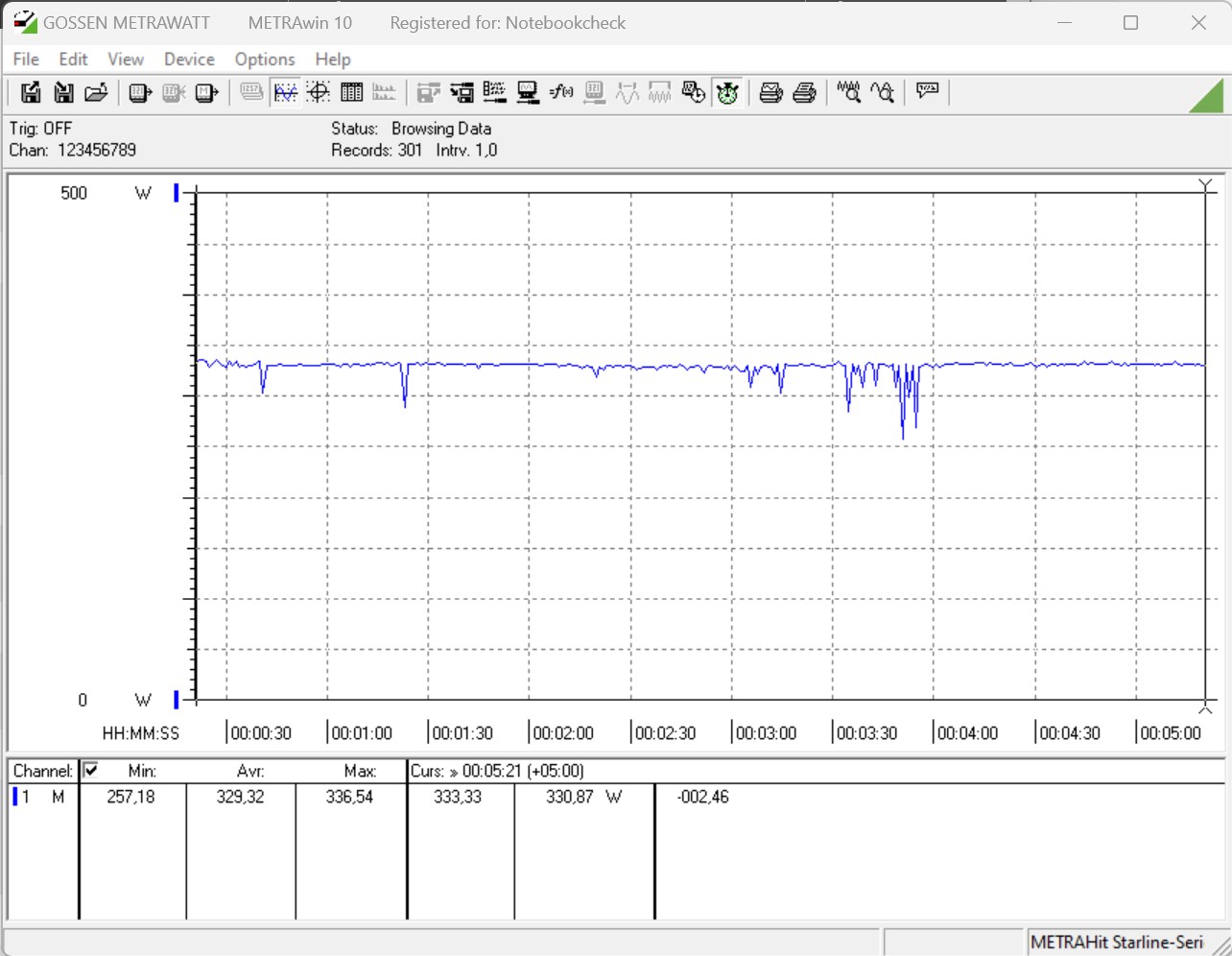The height and width of the screenshot is (956, 1232).
Task: Click the blue marker next to 0 W
Action: coord(177,700)
